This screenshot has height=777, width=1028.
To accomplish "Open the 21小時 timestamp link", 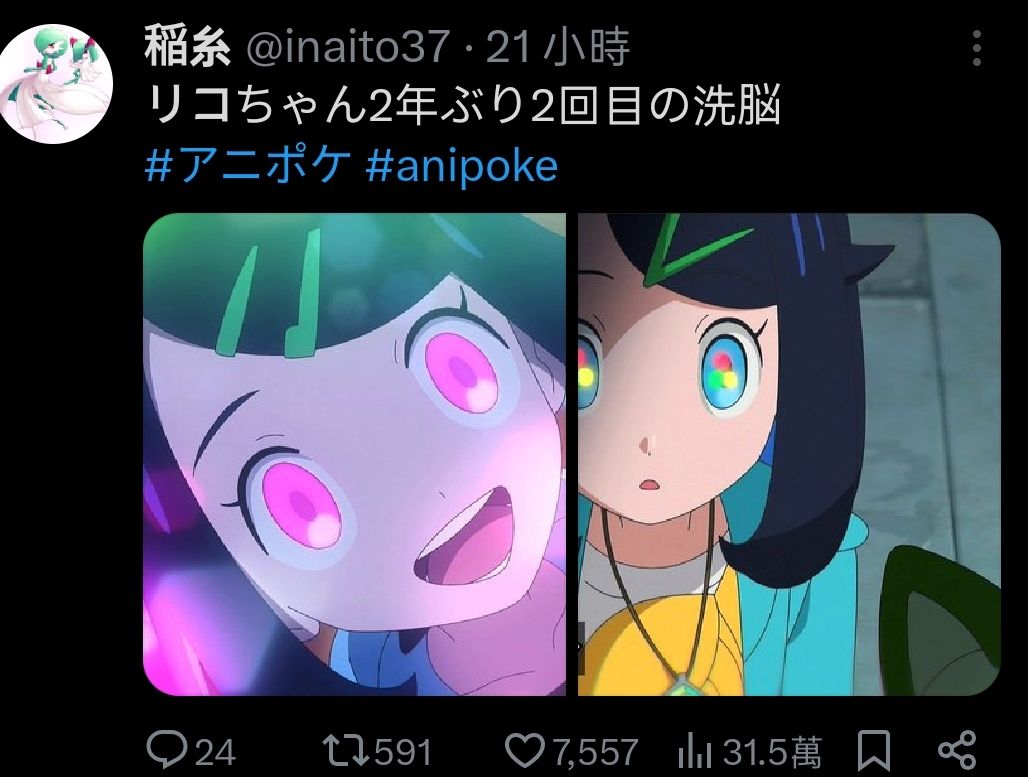I will [557, 48].
